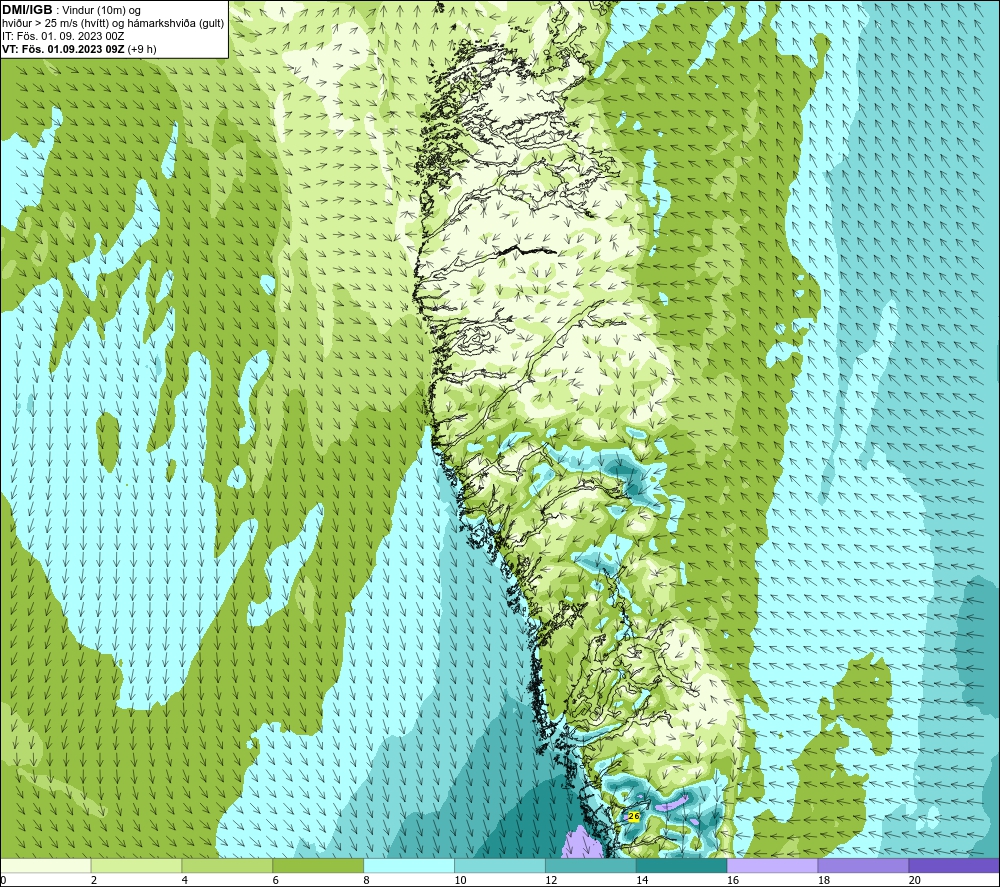
Task: Select the 16–18 m/s lavender swatch
Action: [x=772, y=865]
